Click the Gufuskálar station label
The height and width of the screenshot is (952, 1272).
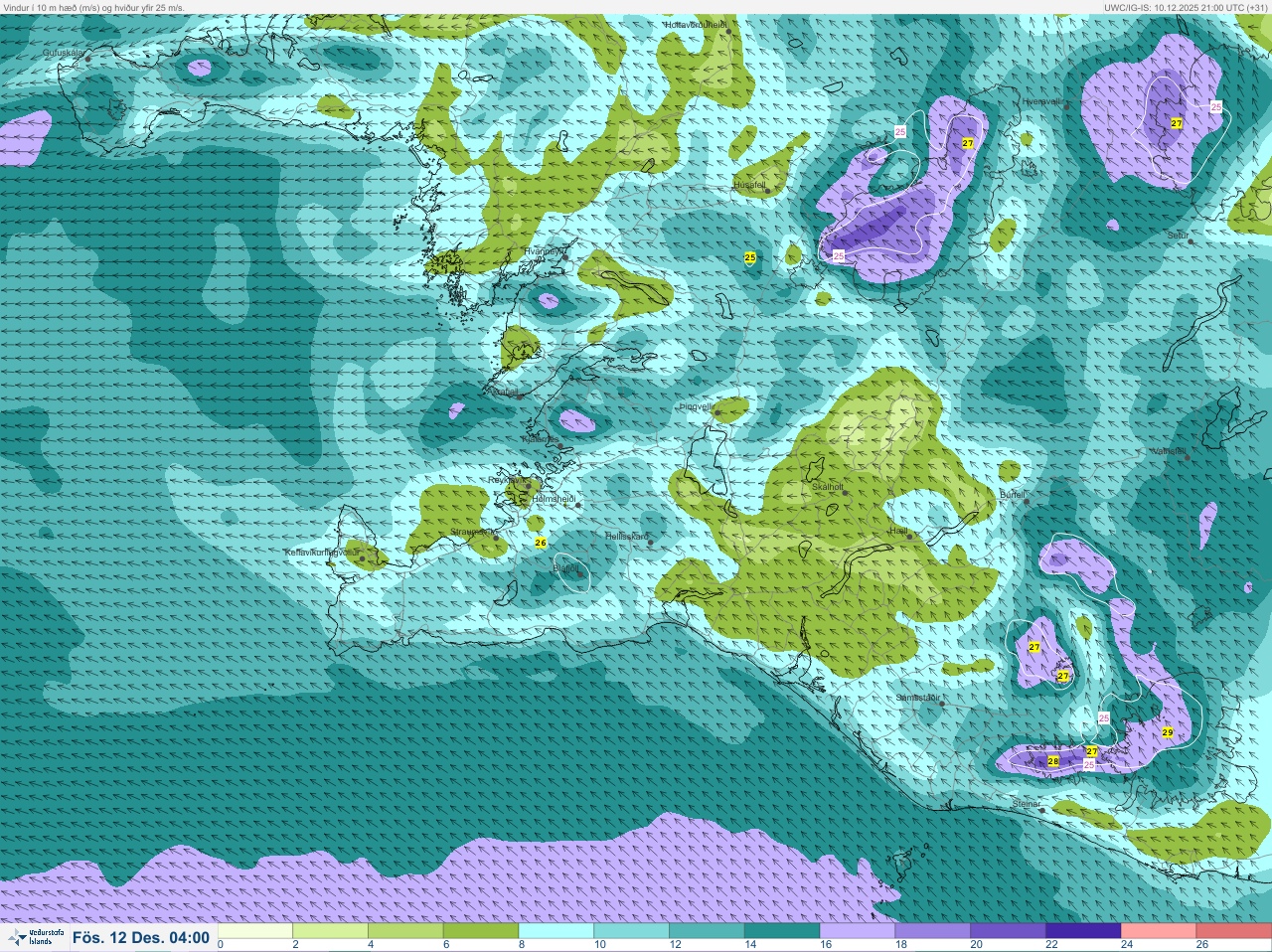pyautogui.click(x=64, y=52)
